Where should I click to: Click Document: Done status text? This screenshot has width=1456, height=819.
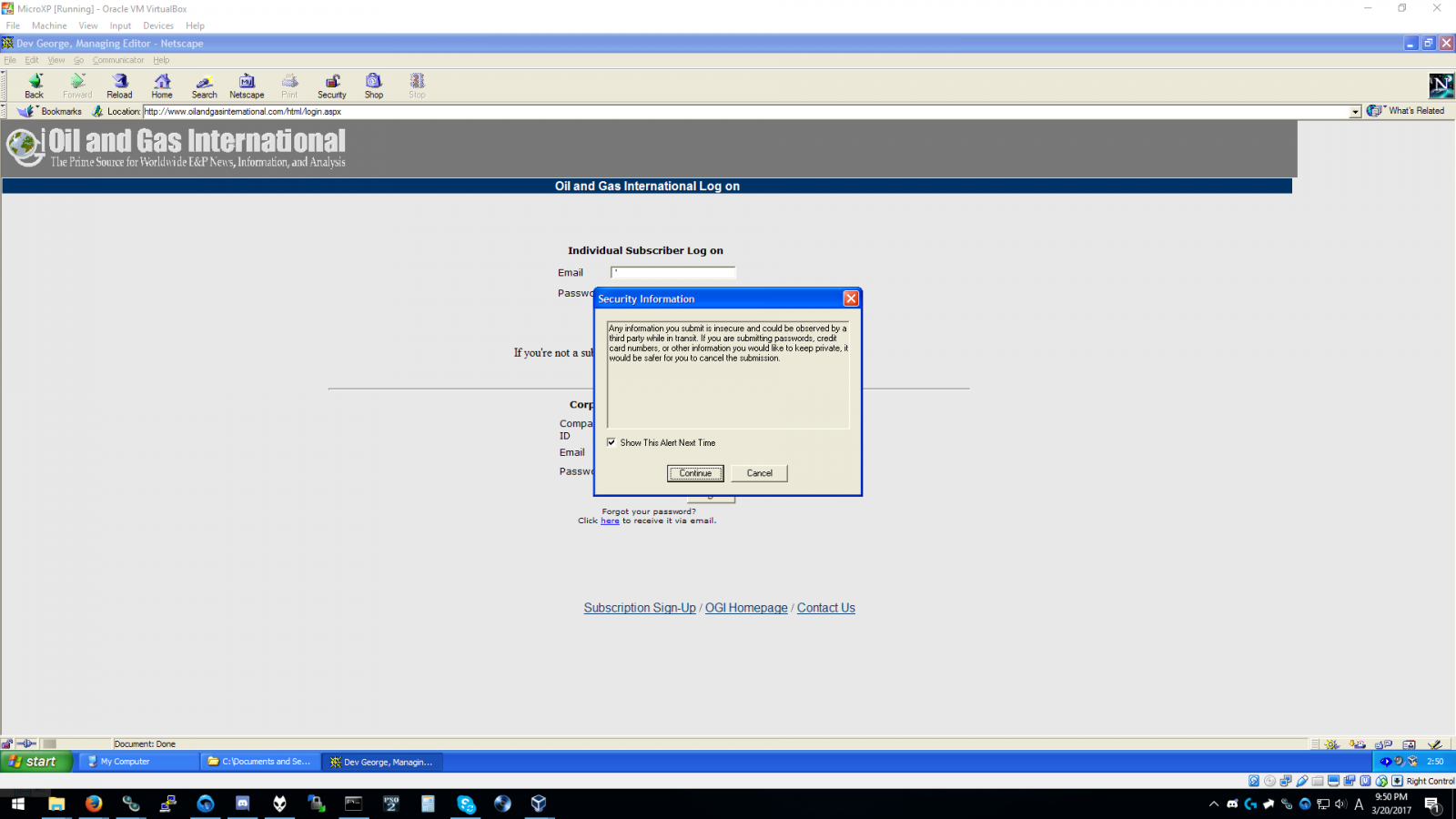145,744
